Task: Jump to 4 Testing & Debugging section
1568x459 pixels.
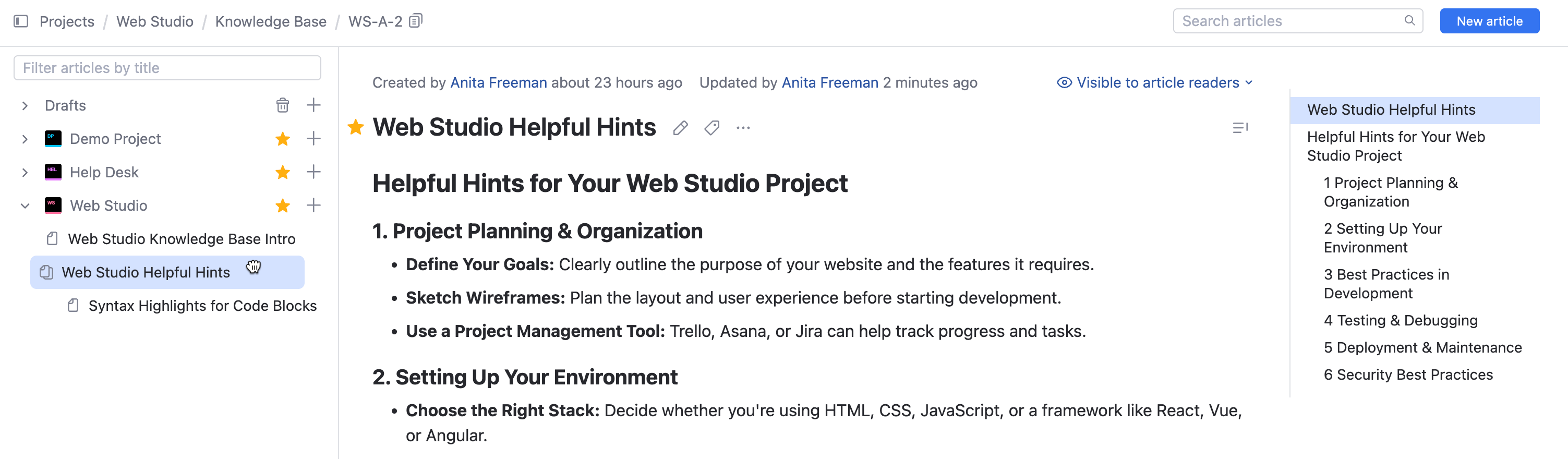Action: (1400, 320)
